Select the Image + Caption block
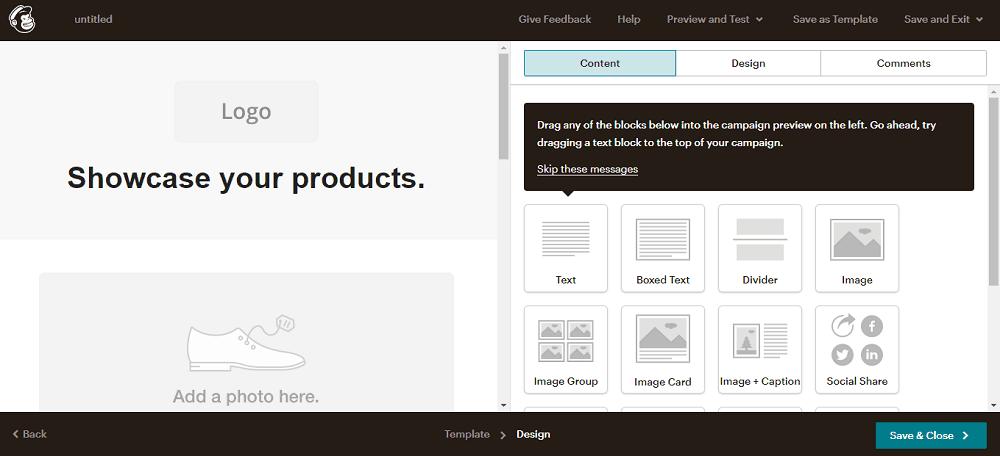The height and width of the screenshot is (456, 1000). click(x=760, y=349)
